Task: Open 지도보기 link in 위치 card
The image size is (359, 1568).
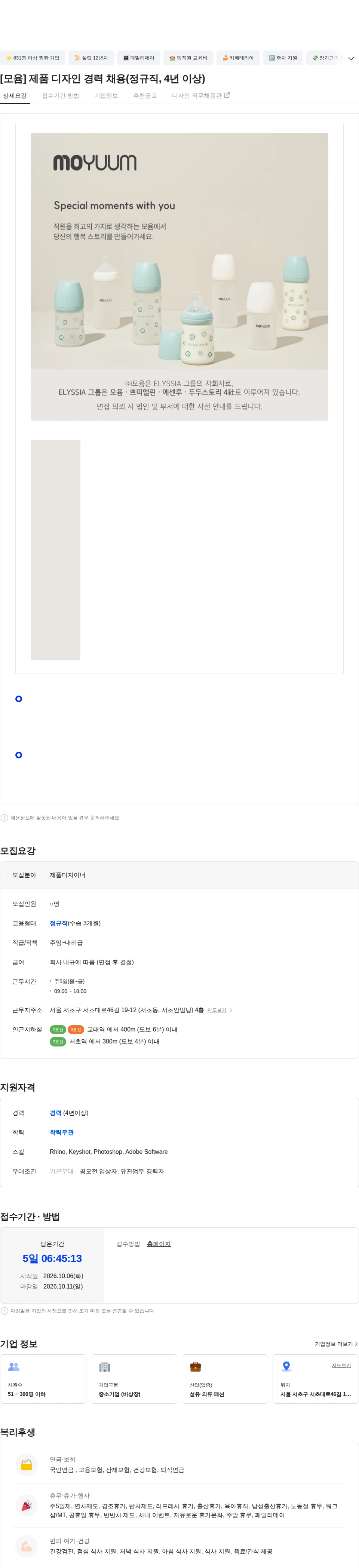Action: 341,1365
